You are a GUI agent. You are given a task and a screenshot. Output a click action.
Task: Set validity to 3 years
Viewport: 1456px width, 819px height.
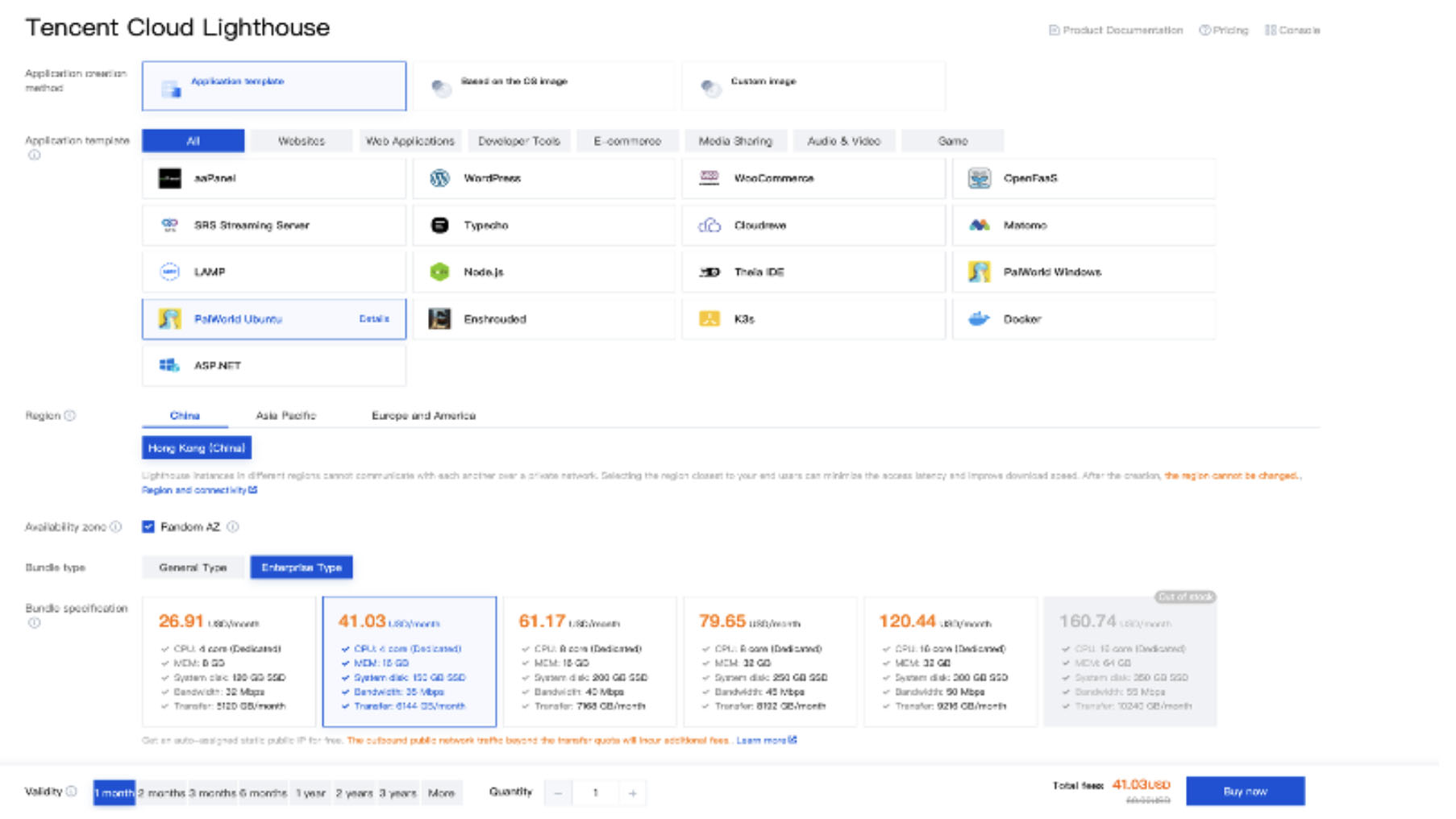coord(398,792)
